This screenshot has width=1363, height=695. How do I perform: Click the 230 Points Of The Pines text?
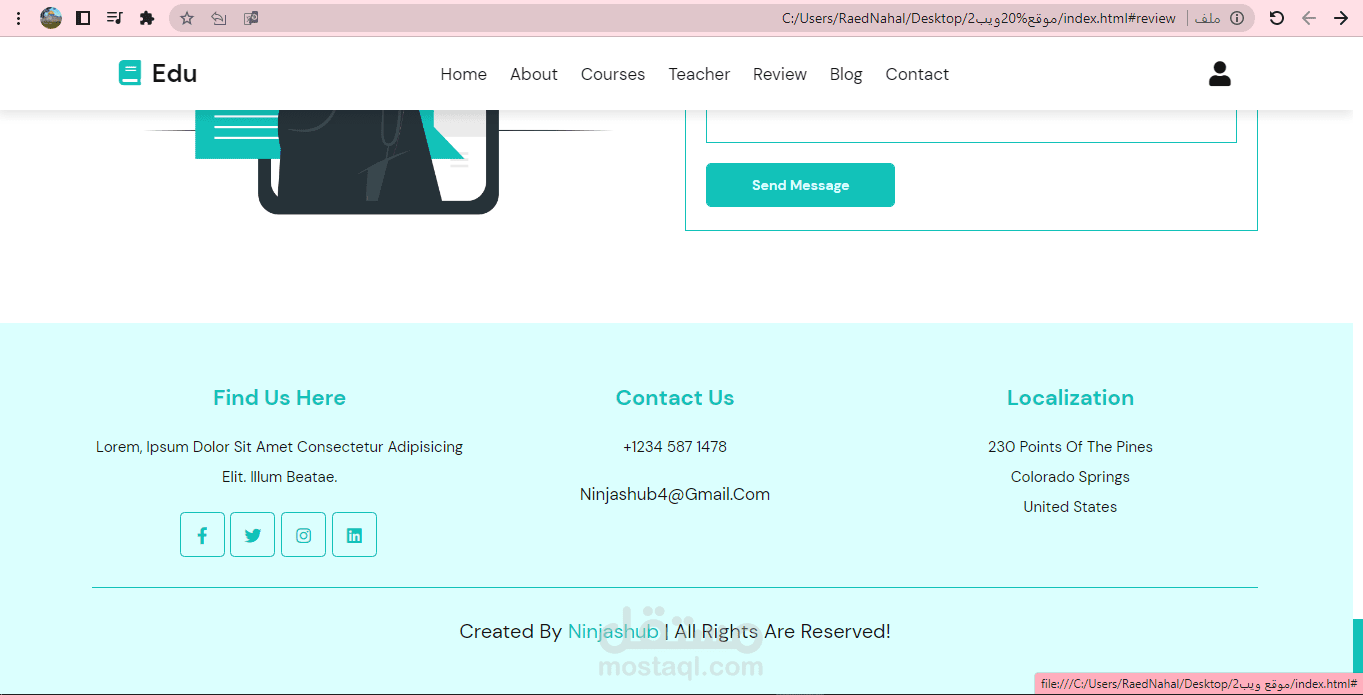click(1070, 447)
